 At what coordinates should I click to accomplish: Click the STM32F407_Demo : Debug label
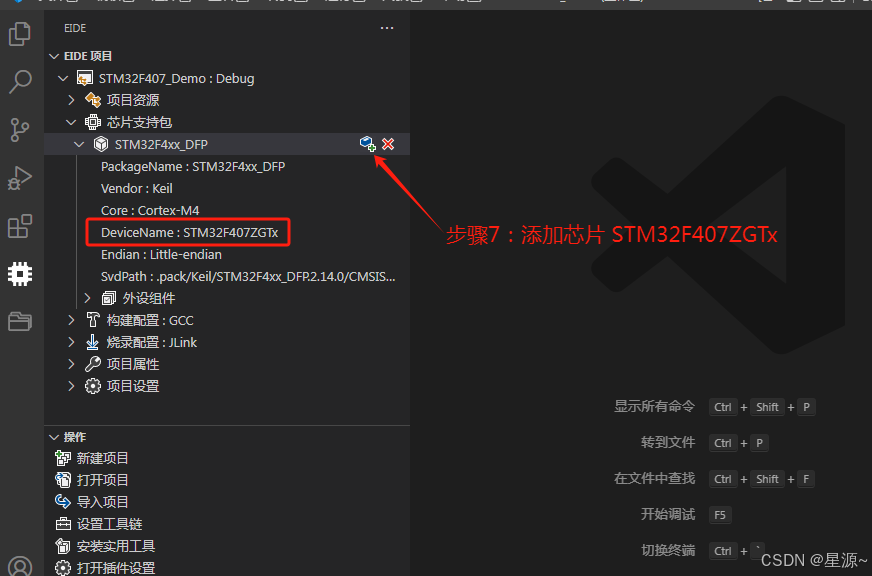click(x=176, y=78)
